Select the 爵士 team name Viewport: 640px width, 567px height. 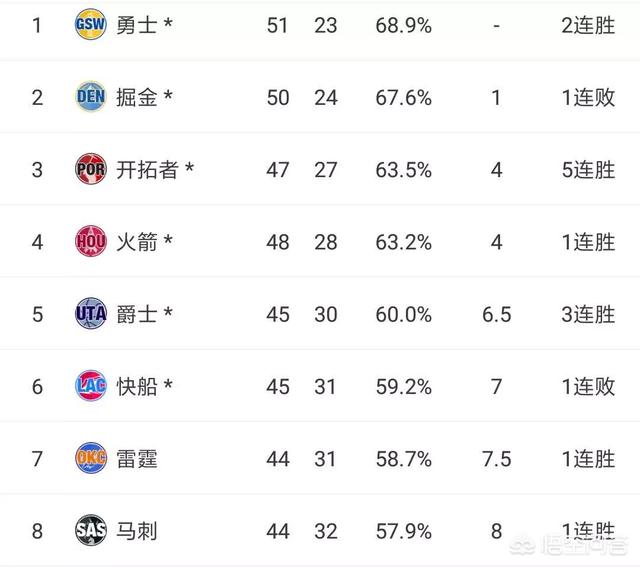click(x=137, y=314)
